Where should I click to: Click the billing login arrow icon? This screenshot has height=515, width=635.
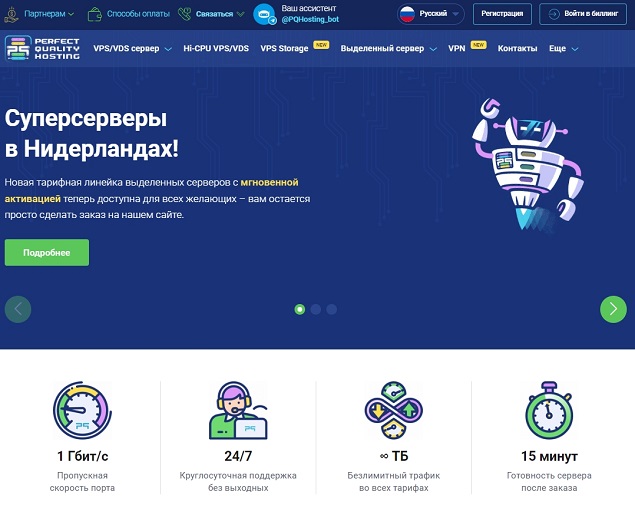[x=553, y=14]
